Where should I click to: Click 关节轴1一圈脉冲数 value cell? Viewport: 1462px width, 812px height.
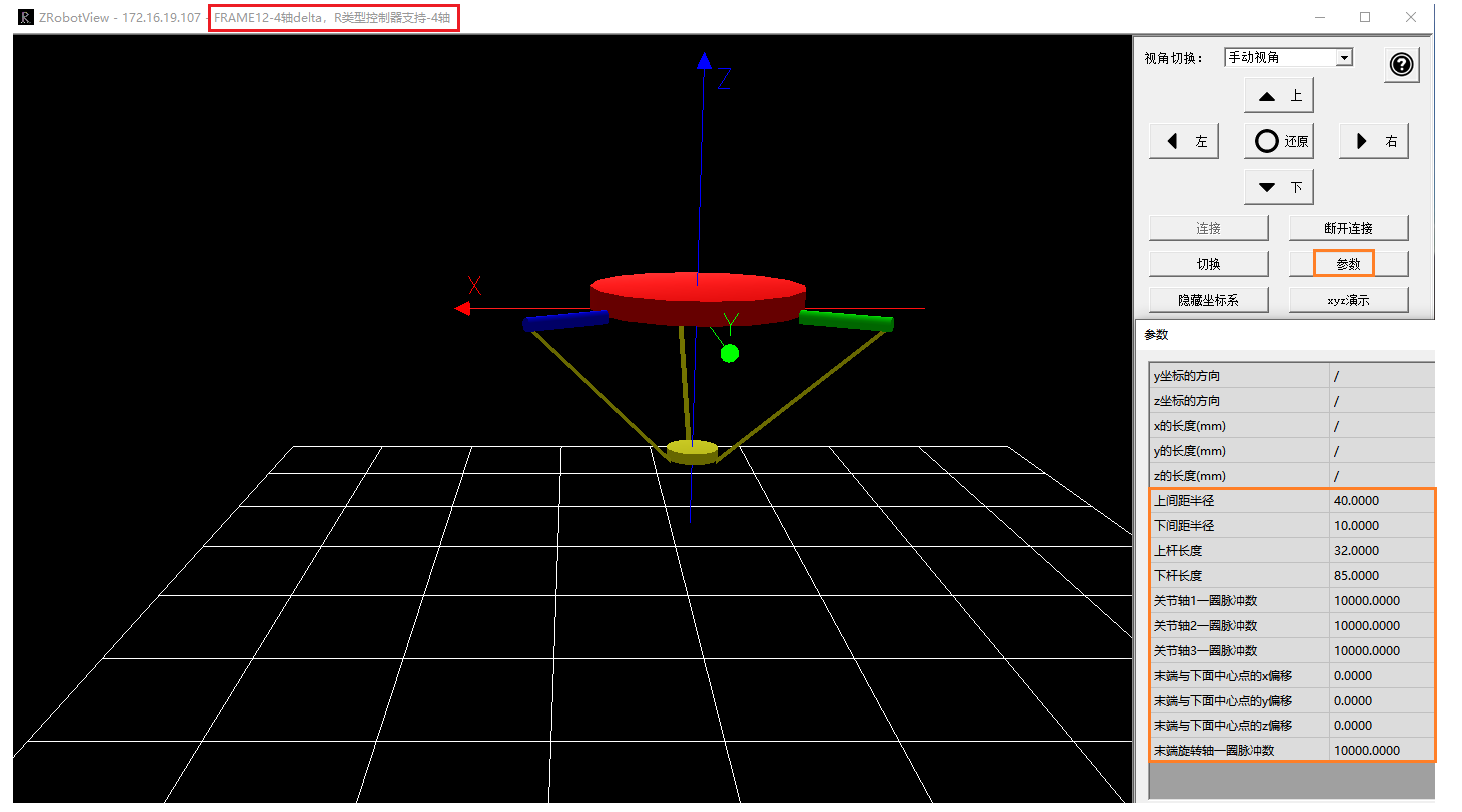point(1382,600)
